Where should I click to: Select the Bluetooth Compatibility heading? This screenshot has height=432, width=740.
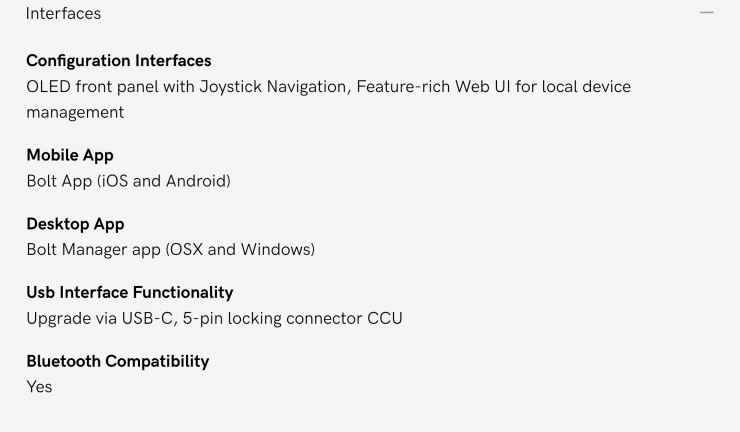coord(118,361)
